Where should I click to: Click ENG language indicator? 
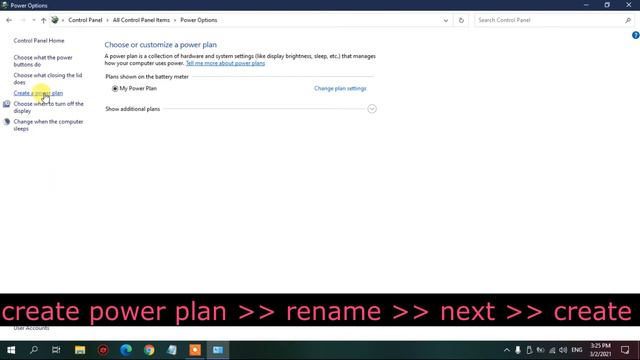577,350
